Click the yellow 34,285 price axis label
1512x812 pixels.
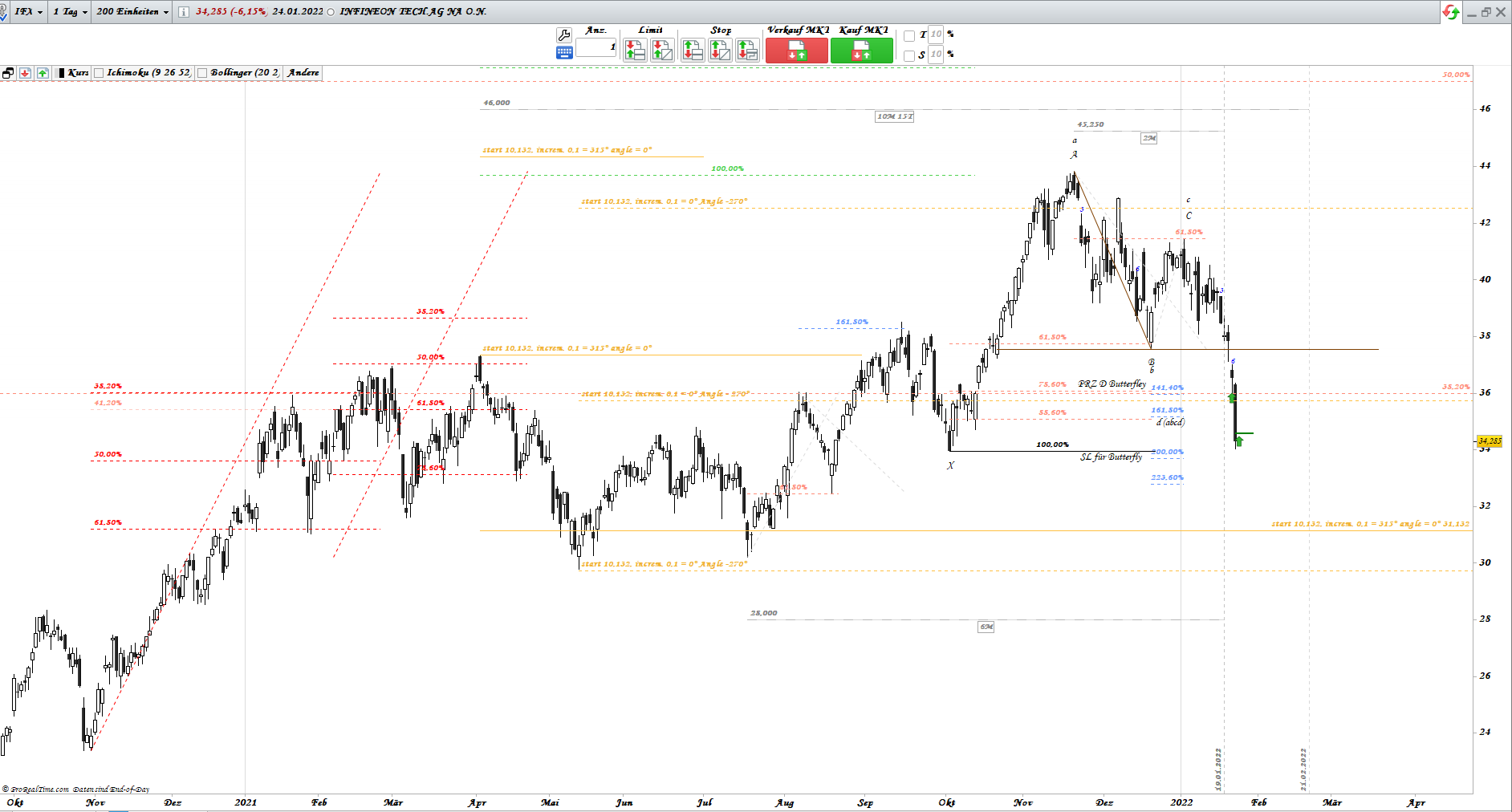tap(1490, 441)
